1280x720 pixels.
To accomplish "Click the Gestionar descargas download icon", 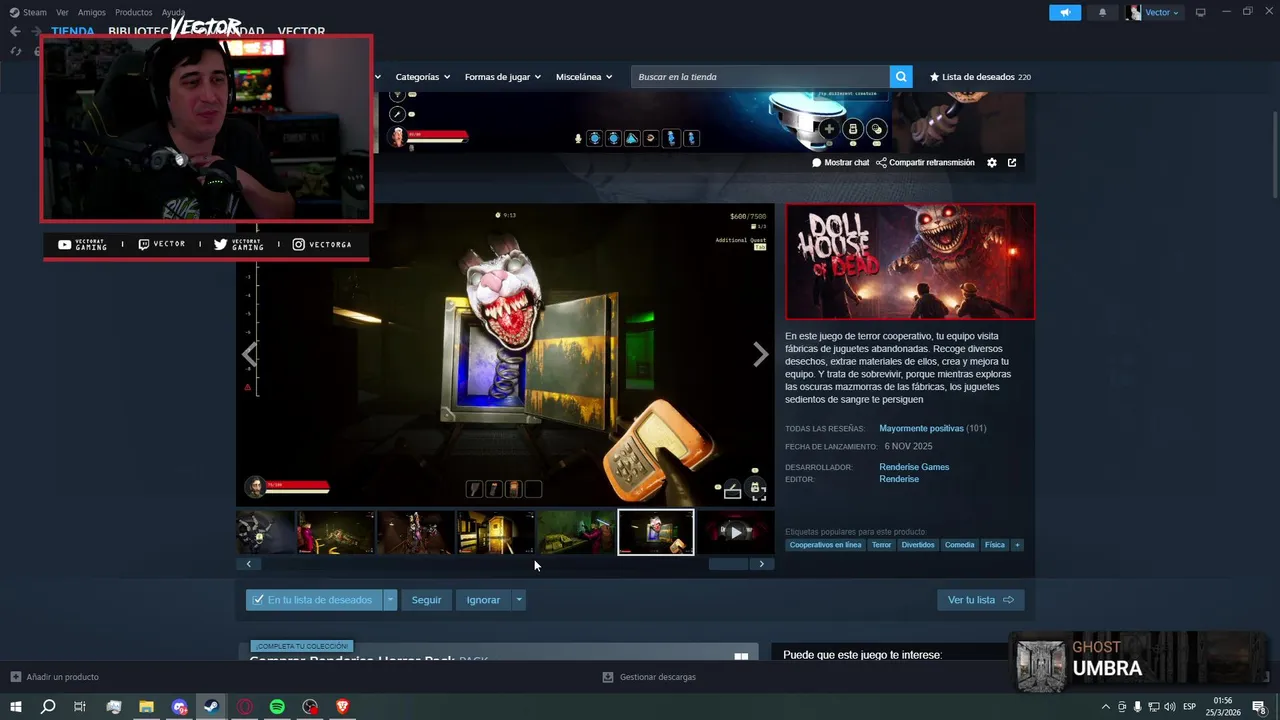I will 607,677.
